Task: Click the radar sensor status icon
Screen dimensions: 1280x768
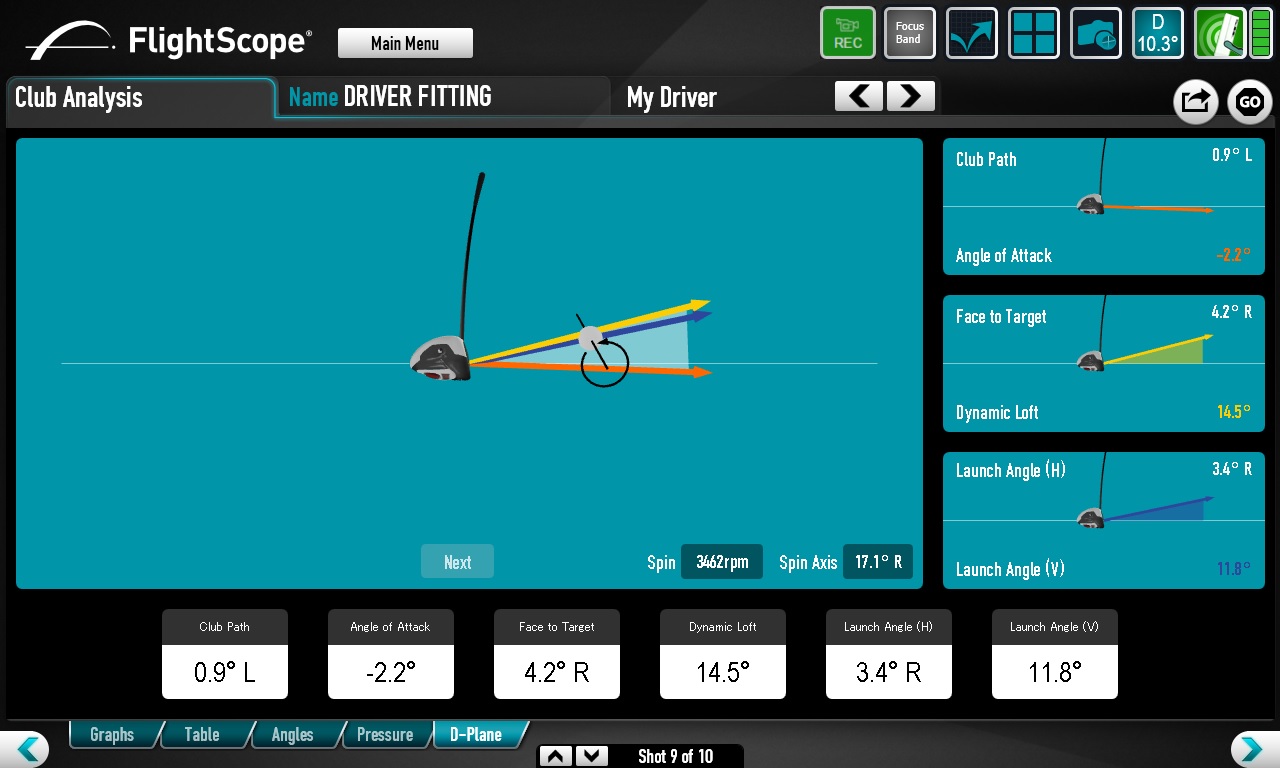Action: pos(1220,33)
